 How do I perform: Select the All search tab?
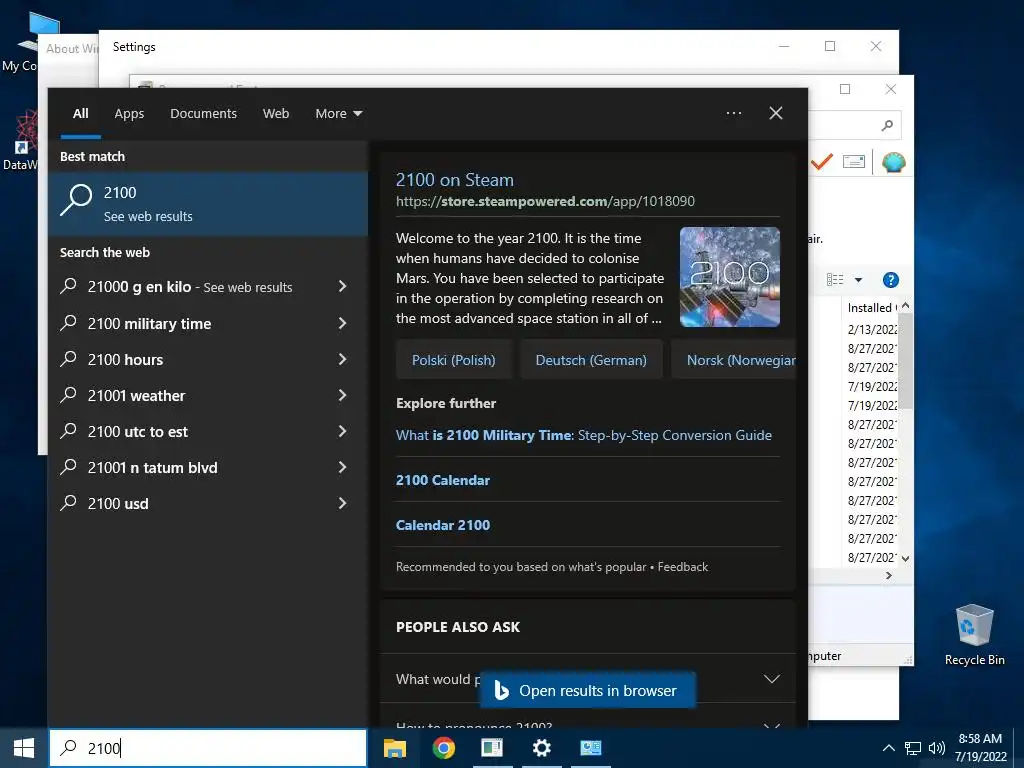(x=80, y=114)
